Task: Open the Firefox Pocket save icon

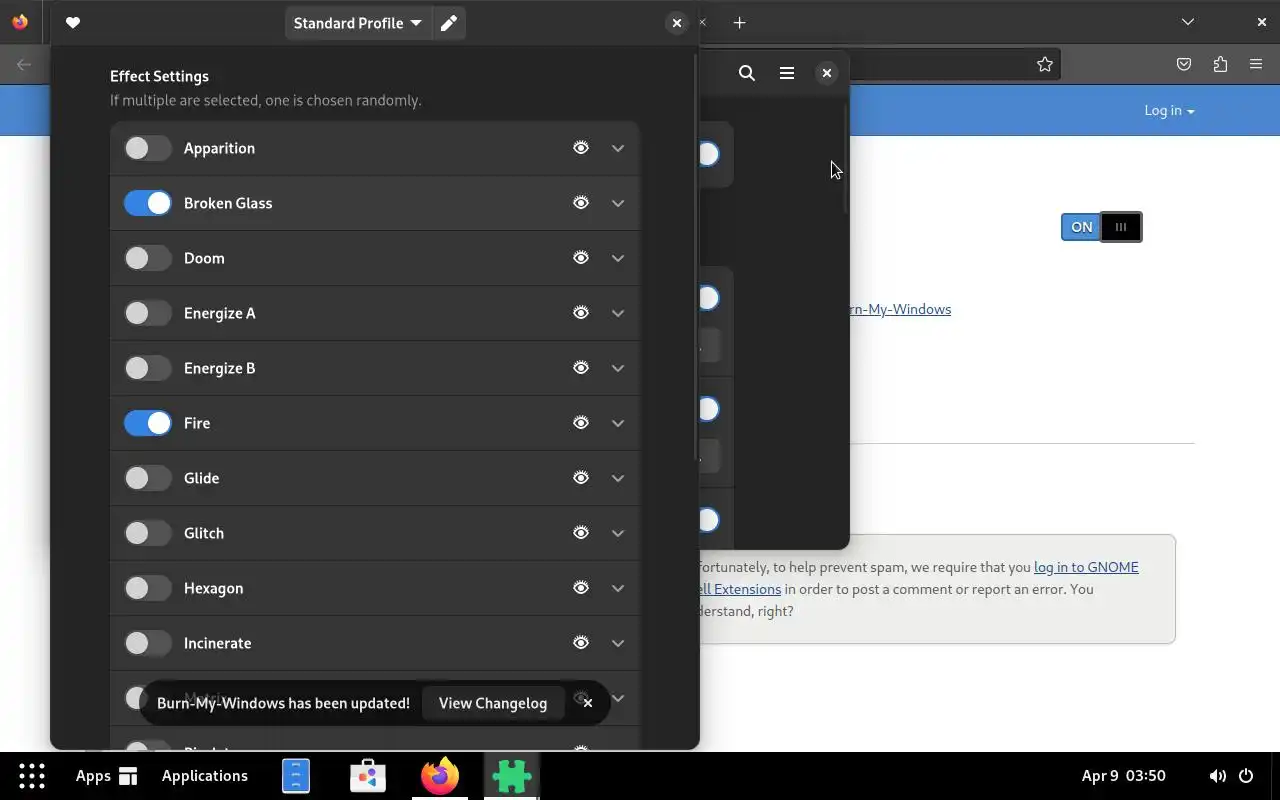Action: 1184,64
